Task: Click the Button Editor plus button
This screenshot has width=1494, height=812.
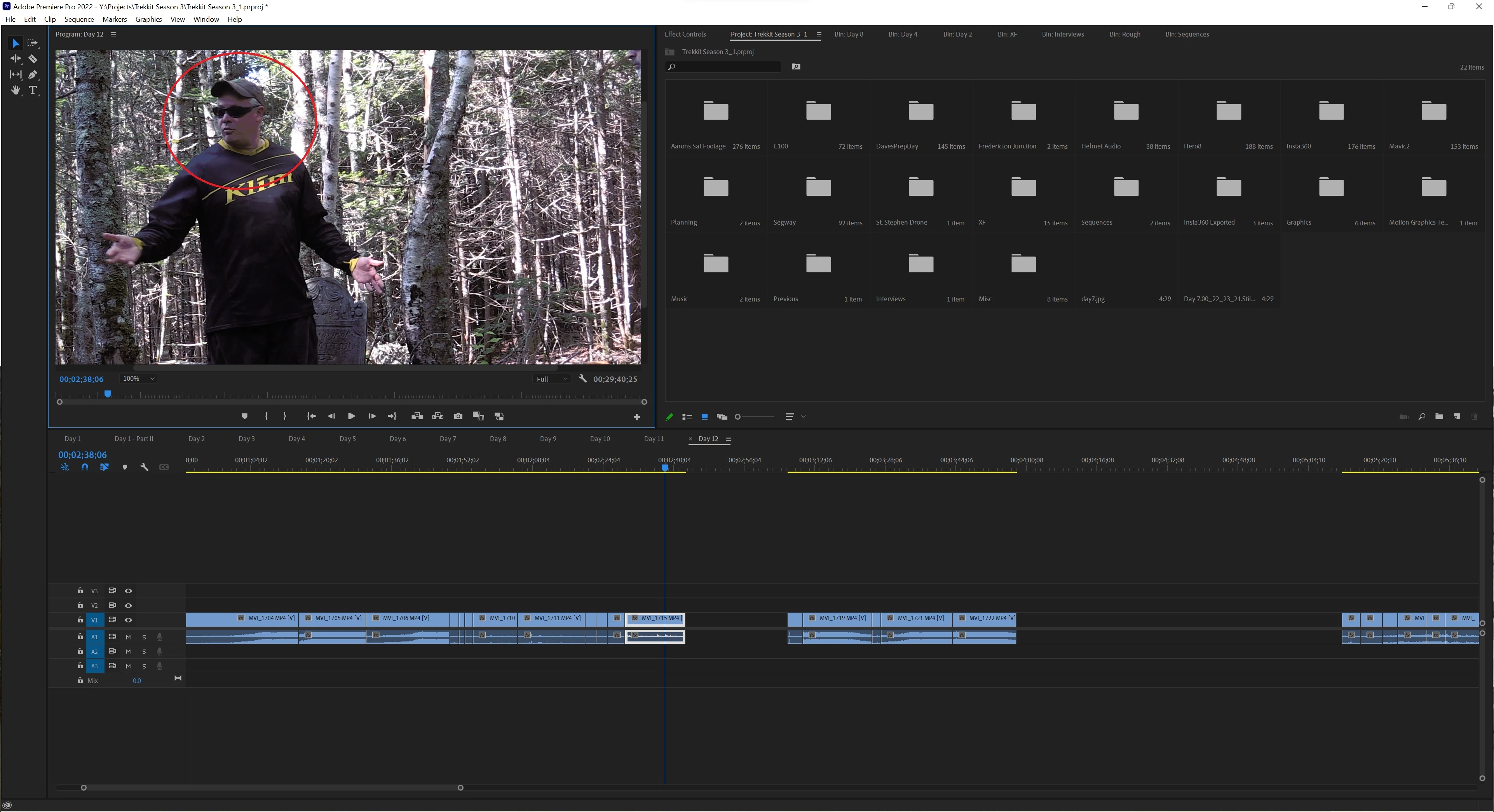Action: pos(636,417)
